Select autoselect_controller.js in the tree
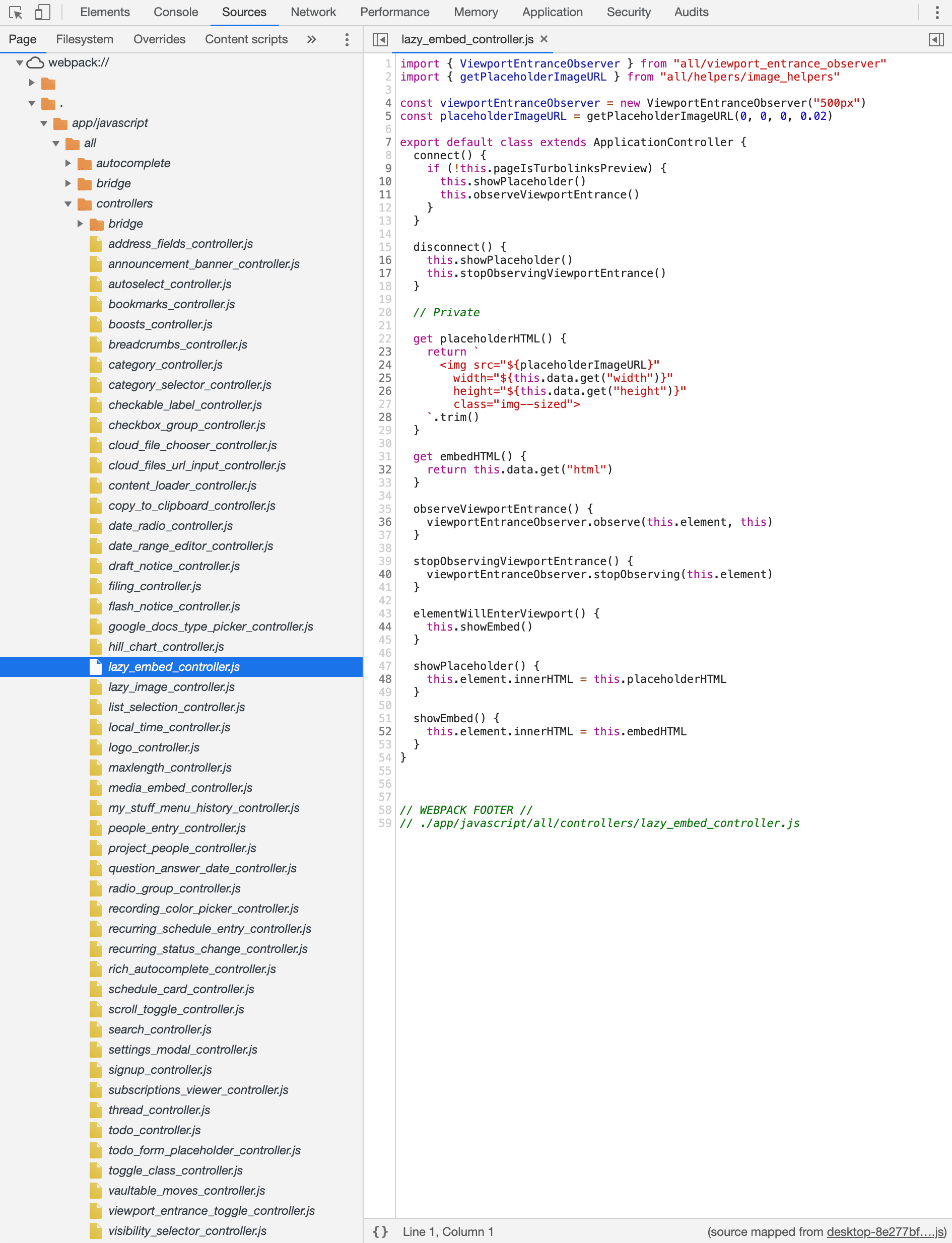The height and width of the screenshot is (1243, 952). (169, 284)
